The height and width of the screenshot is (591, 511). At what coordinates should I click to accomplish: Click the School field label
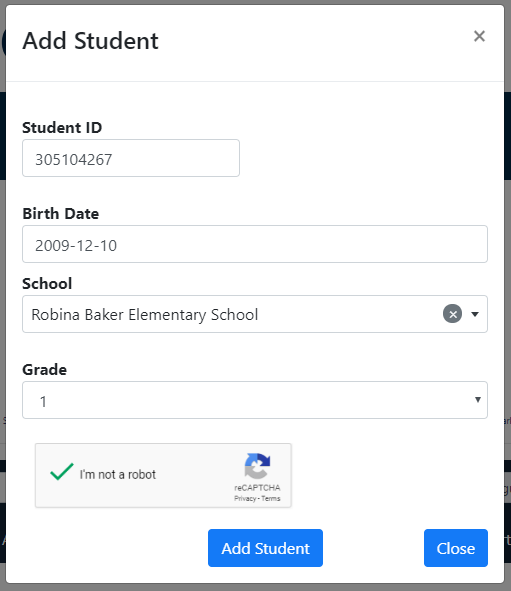tap(47, 284)
